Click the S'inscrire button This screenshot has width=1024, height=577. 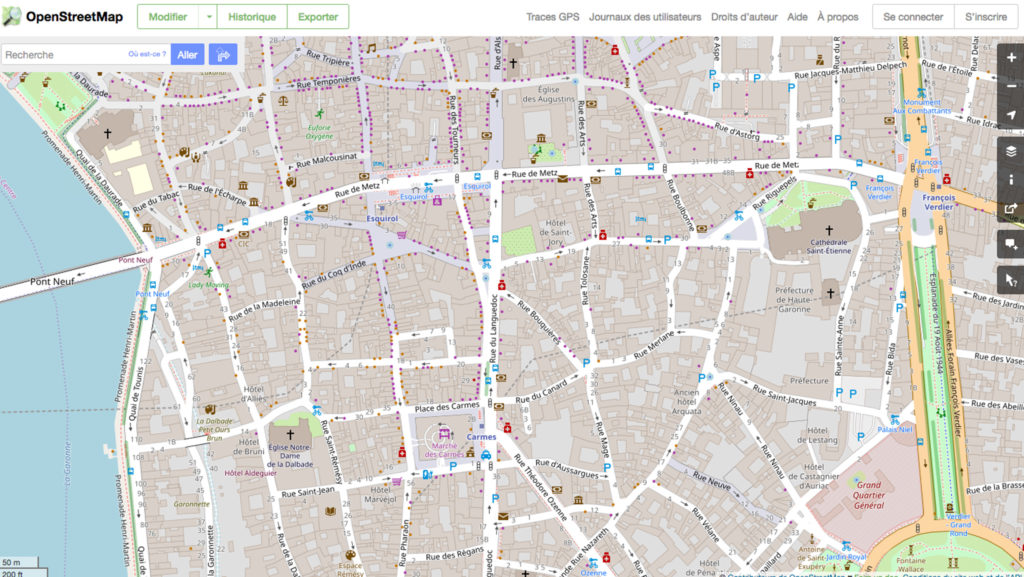coord(986,17)
